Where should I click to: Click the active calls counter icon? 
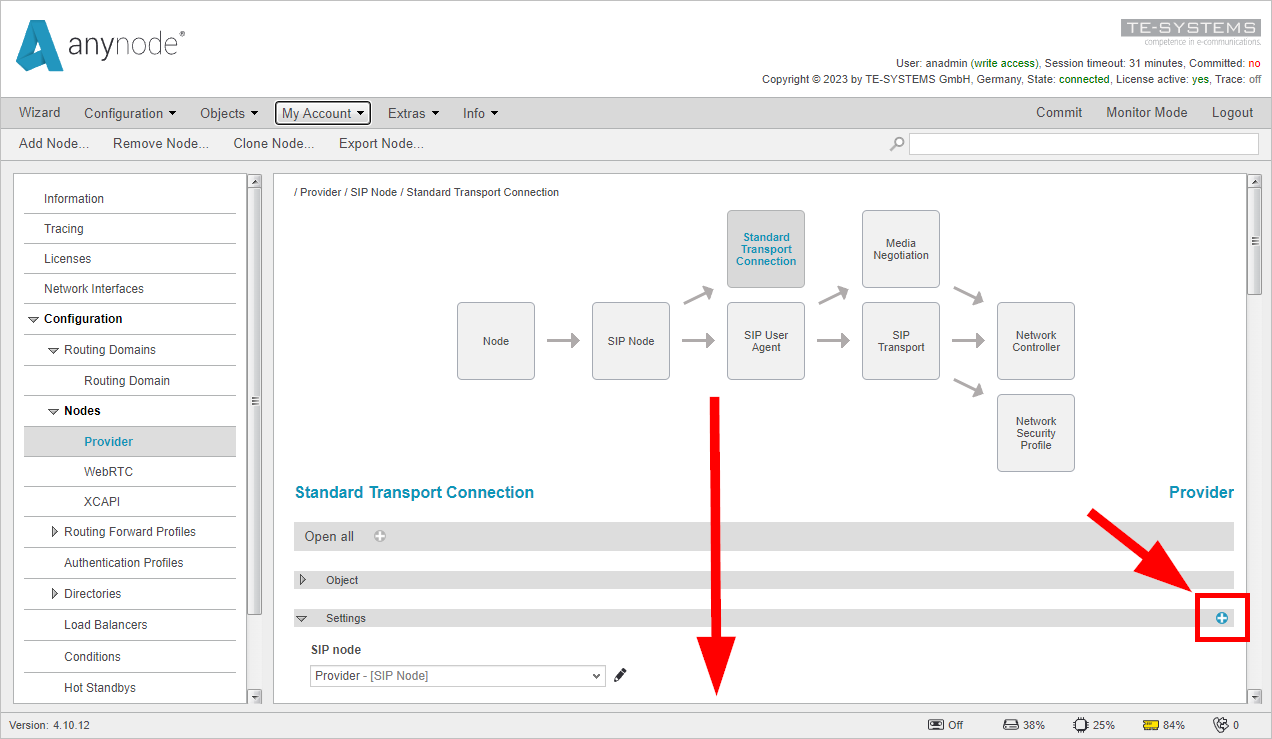pyautogui.click(x=1221, y=724)
